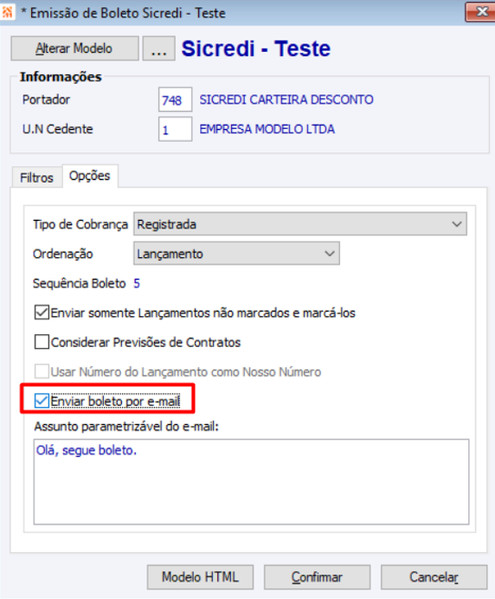Open model browse ellipsis button
Viewport: 495px width, 599px height.
[159, 49]
